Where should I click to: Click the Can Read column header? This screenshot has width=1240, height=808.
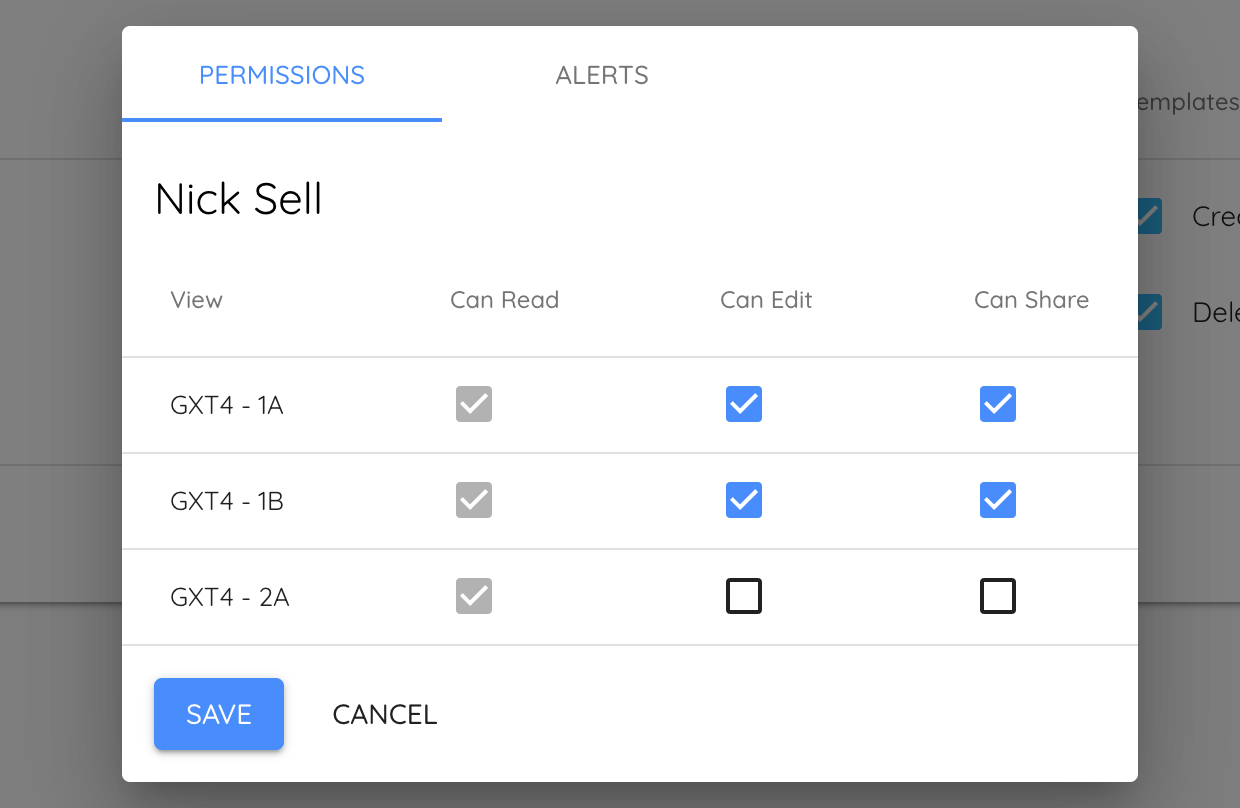504,300
